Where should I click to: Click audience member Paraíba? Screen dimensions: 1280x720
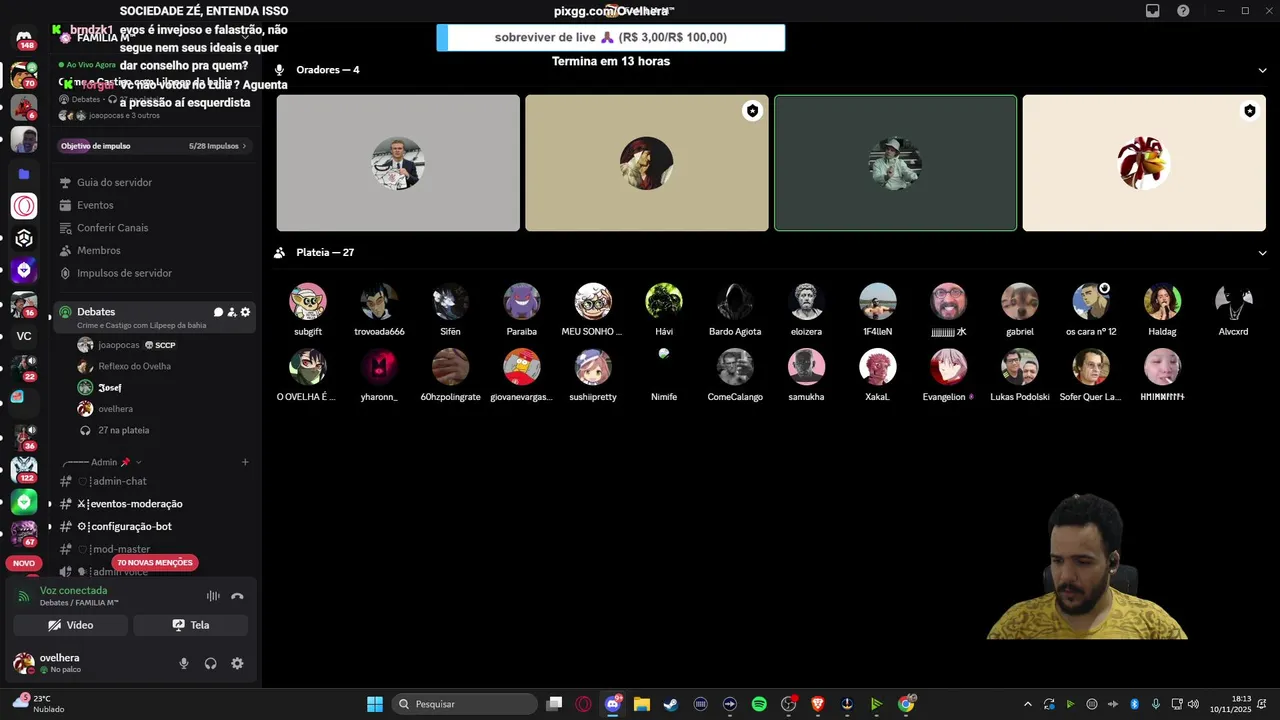pos(521,310)
